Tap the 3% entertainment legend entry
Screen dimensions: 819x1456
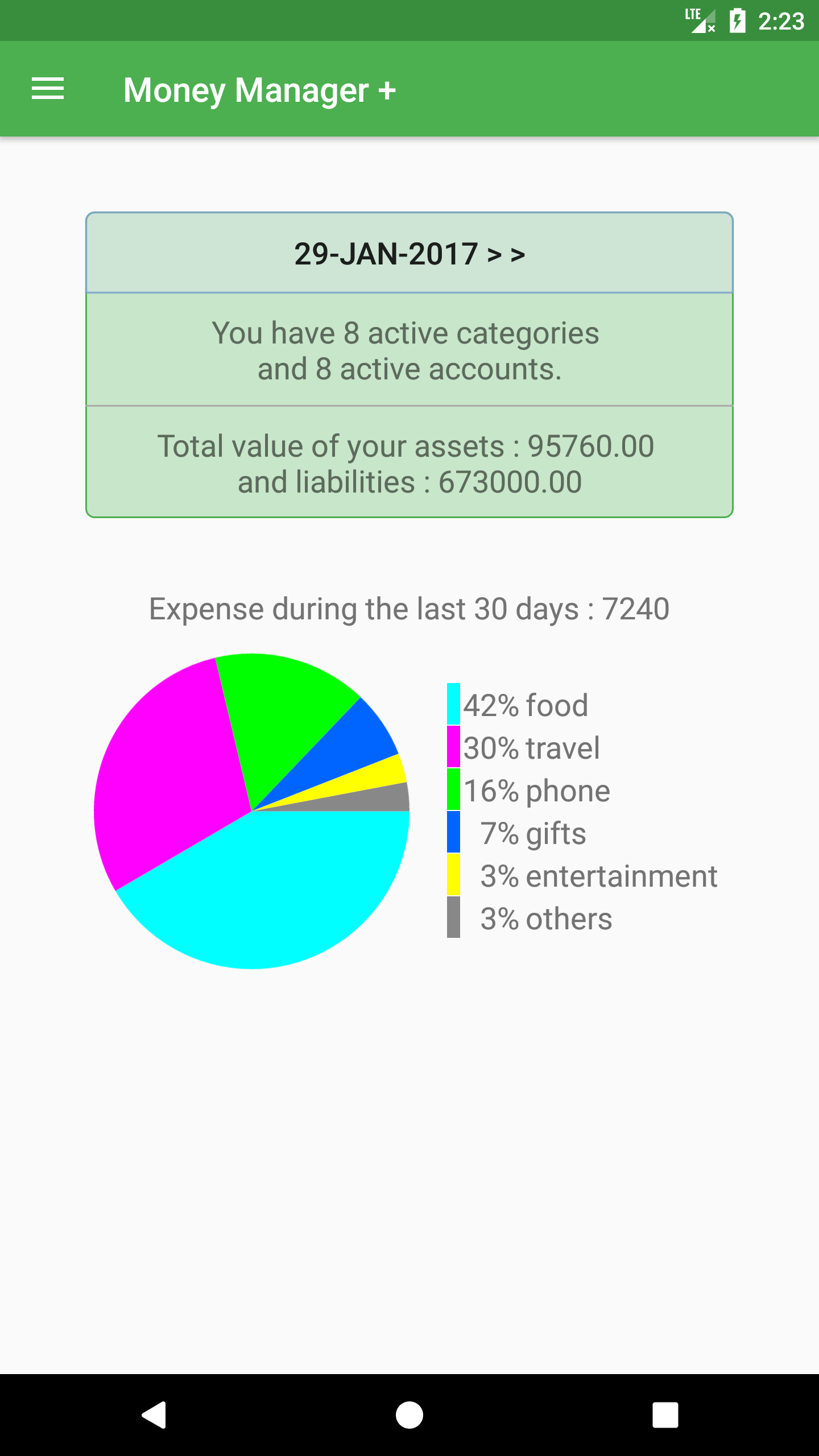point(582,876)
